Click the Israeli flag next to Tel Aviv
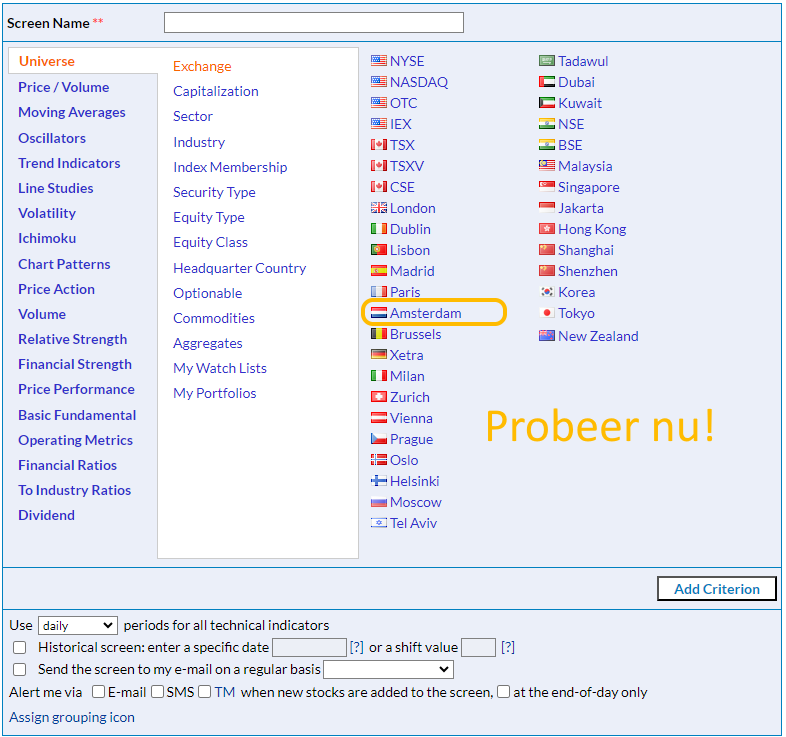This screenshot has height=737, width=786. [x=378, y=523]
